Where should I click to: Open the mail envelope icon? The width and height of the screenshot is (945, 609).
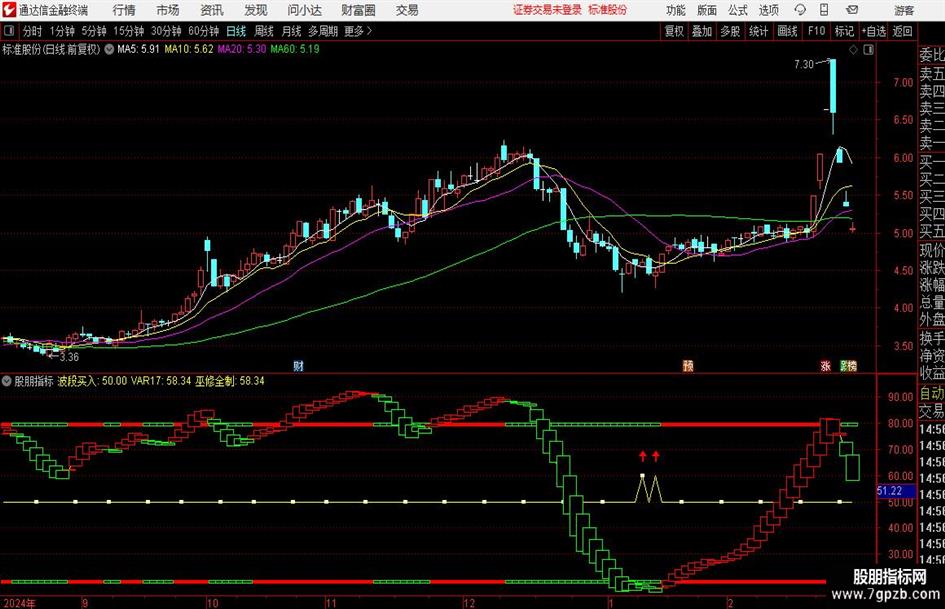(x=852, y=10)
